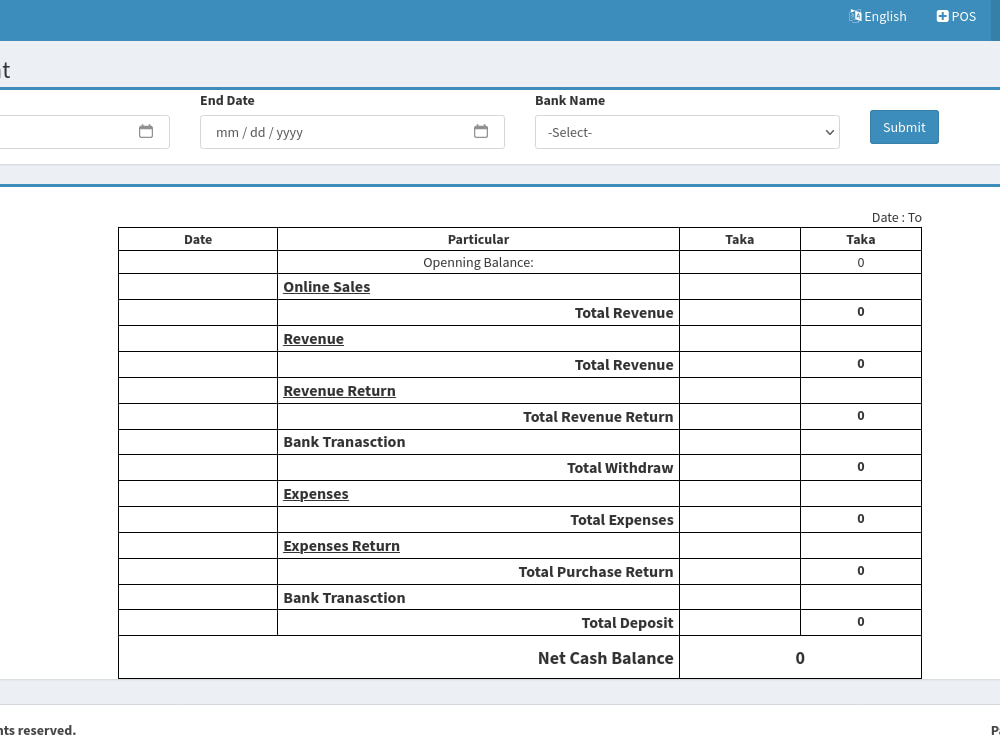
Task: Click the 'Date : To' text above table
Action: (x=896, y=217)
